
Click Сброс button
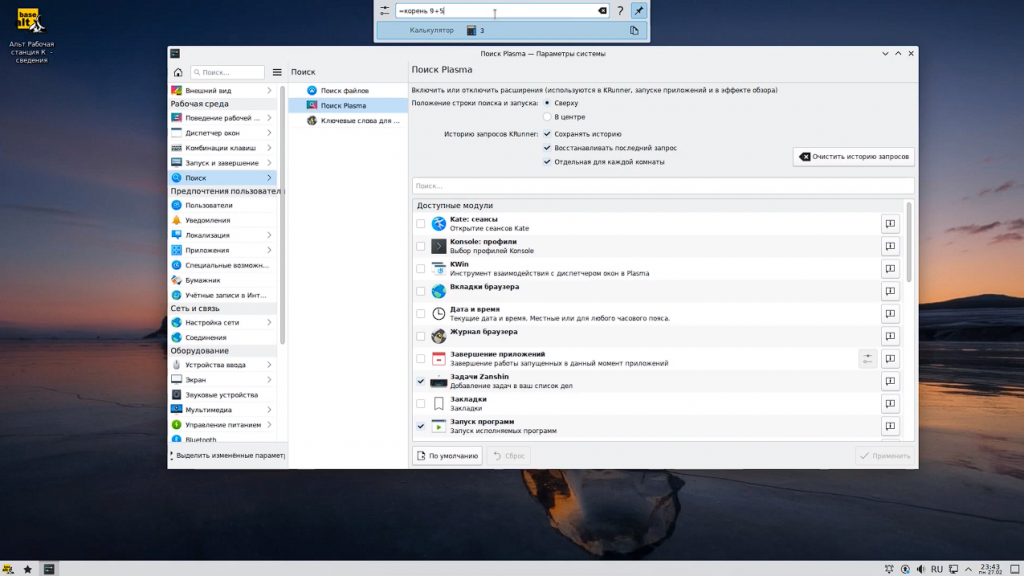509,456
